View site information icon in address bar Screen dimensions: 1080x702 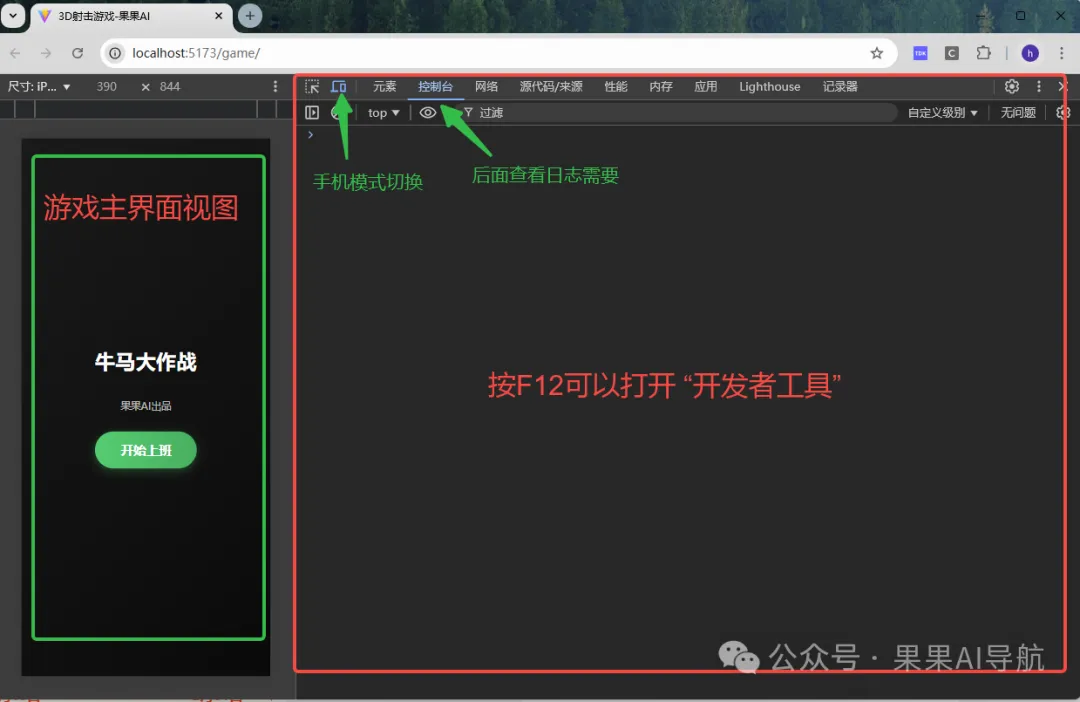(x=115, y=53)
